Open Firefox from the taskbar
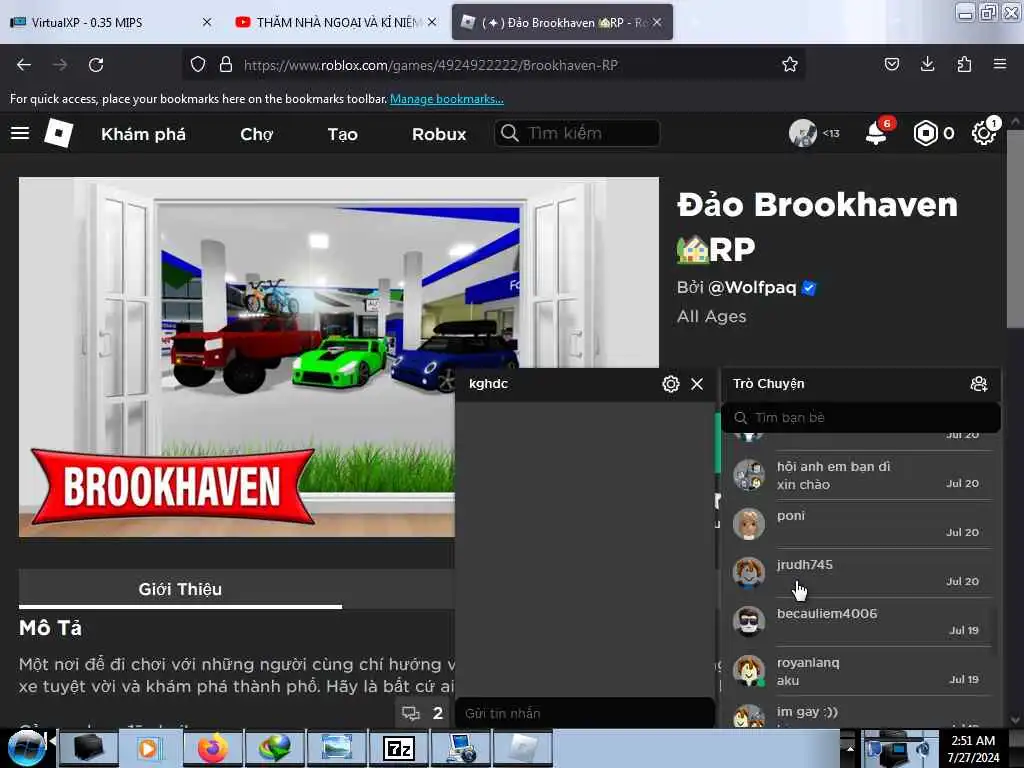Viewport: 1024px width, 768px height. click(212, 748)
